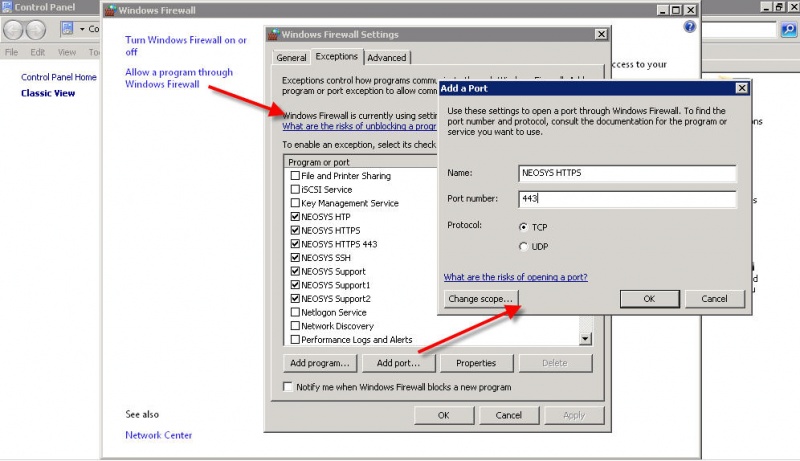Enable Notify me when Firewall blocks program
The height and width of the screenshot is (461, 800).
[288, 387]
